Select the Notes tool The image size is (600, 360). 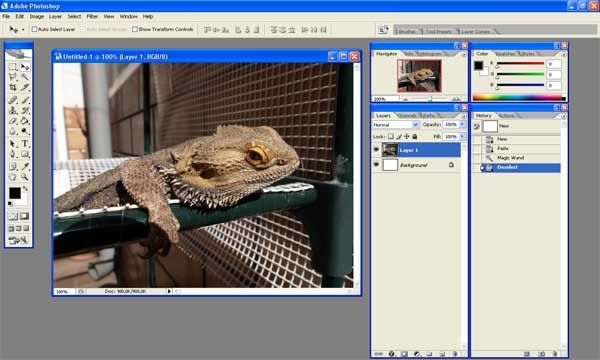(13, 166)
